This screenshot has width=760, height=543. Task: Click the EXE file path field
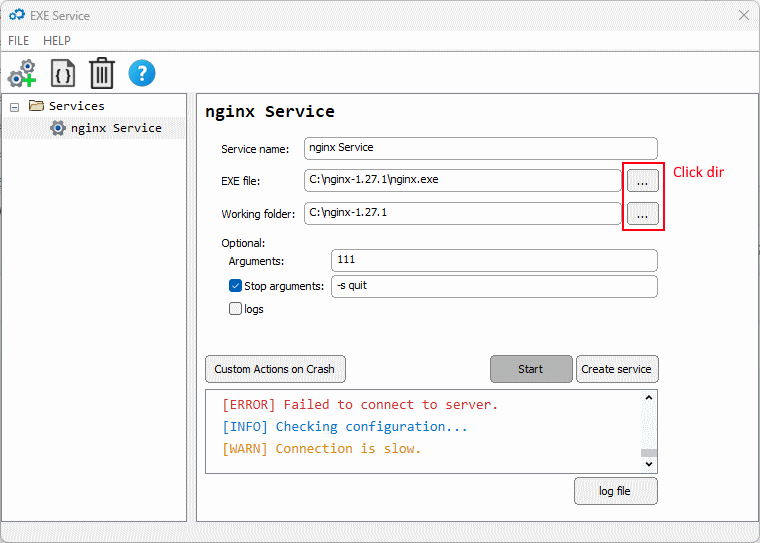click(462, 180)
